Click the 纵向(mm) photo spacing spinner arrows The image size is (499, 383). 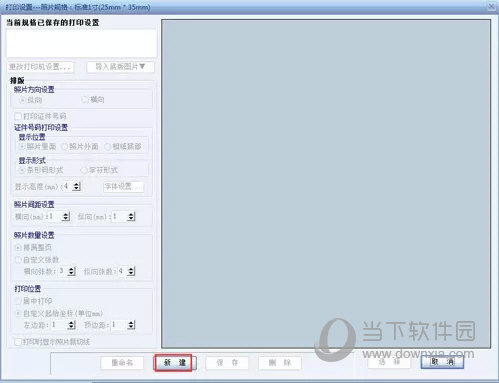click(x=131, y=217)
